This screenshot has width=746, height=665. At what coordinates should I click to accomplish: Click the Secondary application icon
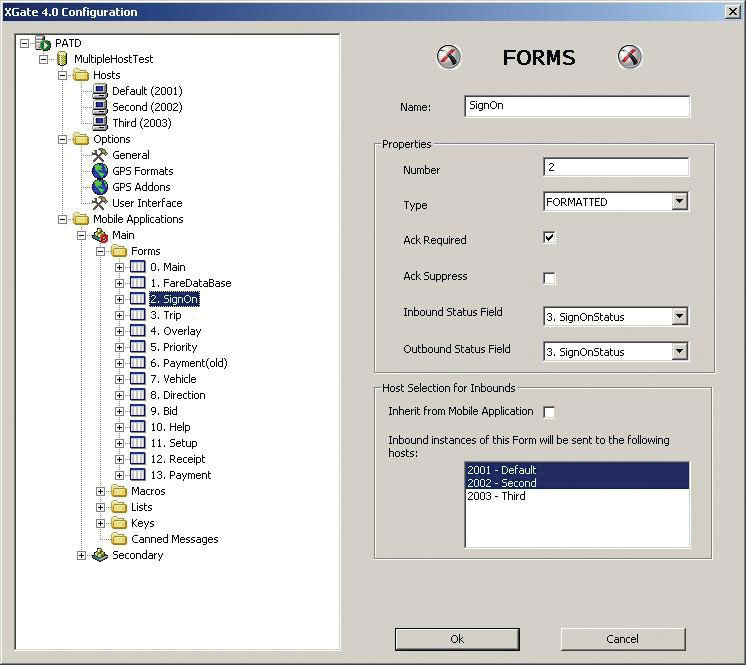click(100, 555)
